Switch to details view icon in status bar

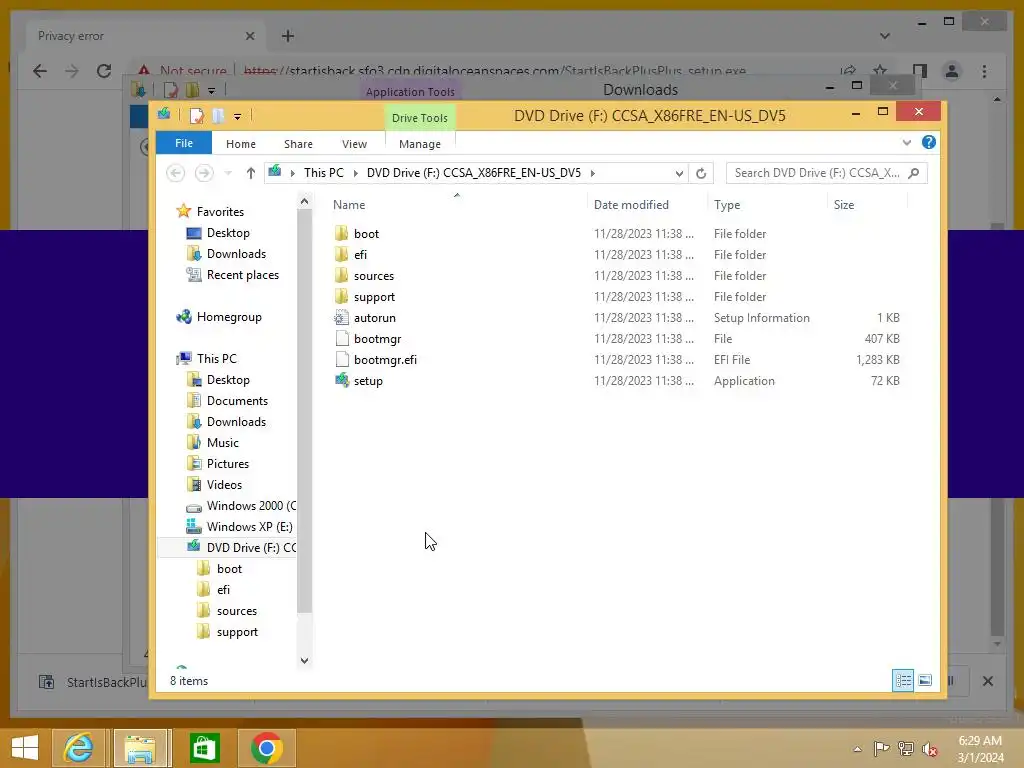(903, 680)
